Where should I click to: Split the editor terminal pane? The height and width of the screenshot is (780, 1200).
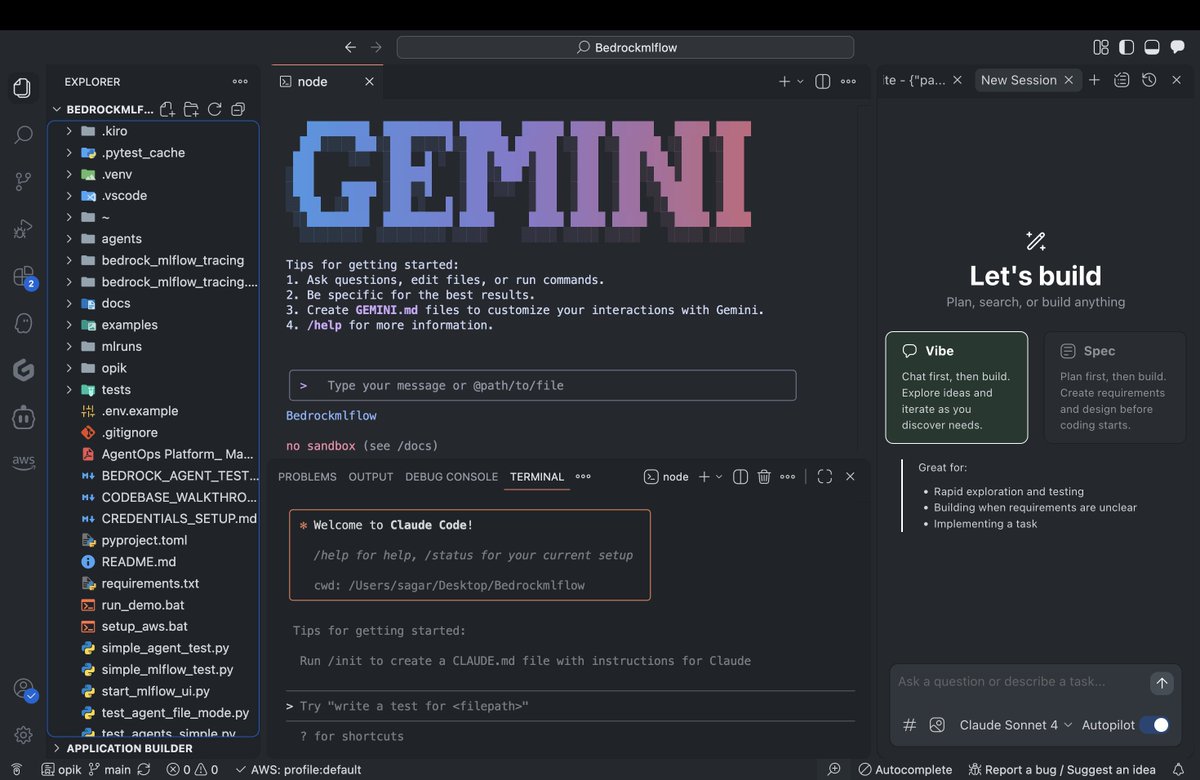823,82
